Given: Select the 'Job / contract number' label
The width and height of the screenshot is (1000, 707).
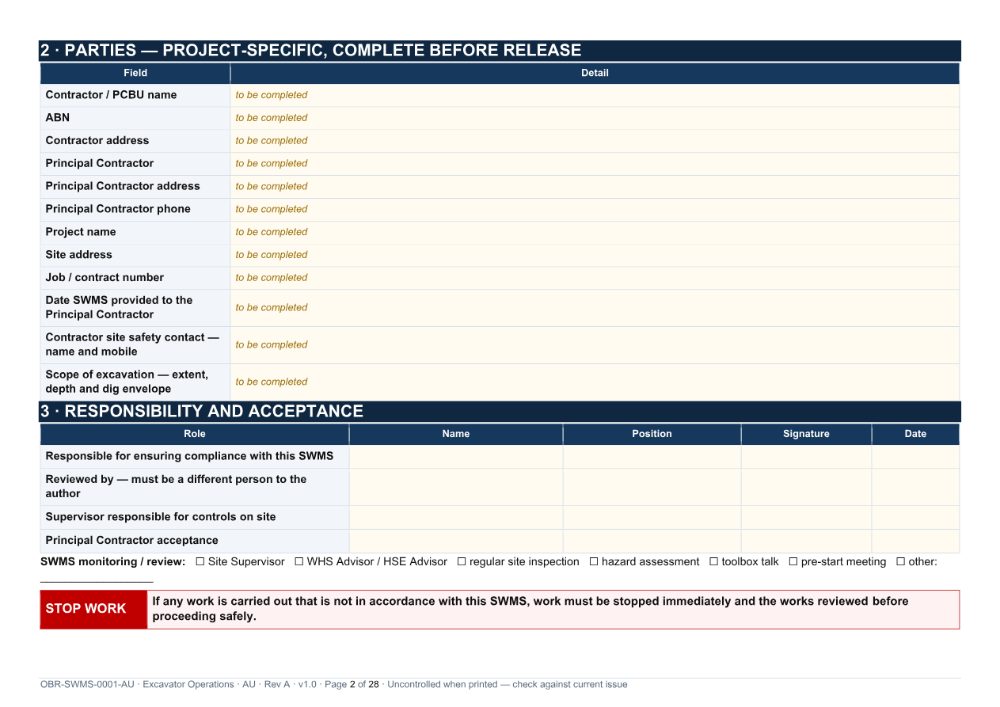Looking at the screenshot, I should pos(105,278).
